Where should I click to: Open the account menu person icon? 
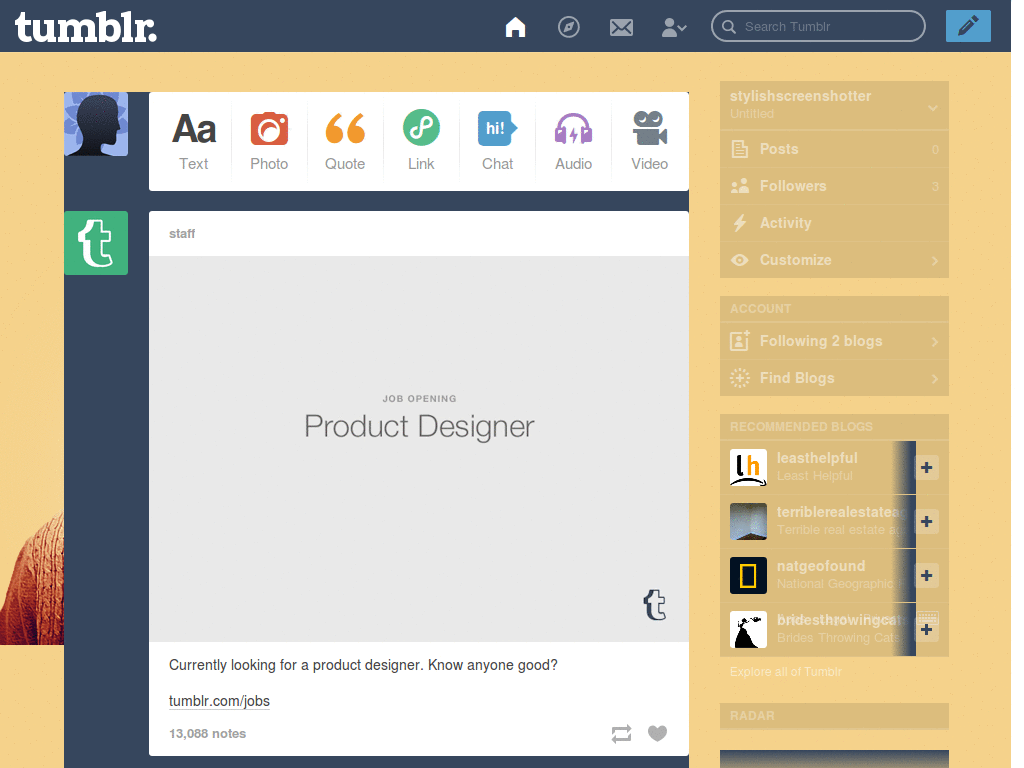click(673, 27)
